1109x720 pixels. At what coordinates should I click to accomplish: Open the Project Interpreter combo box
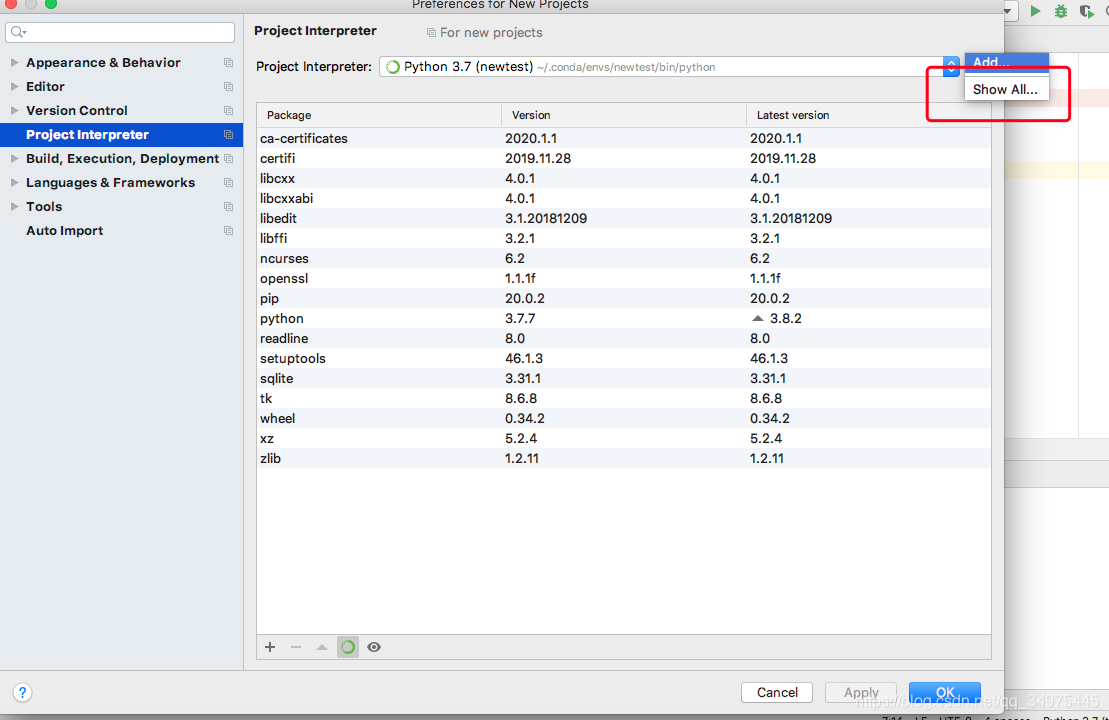click(x=668, y=66)
